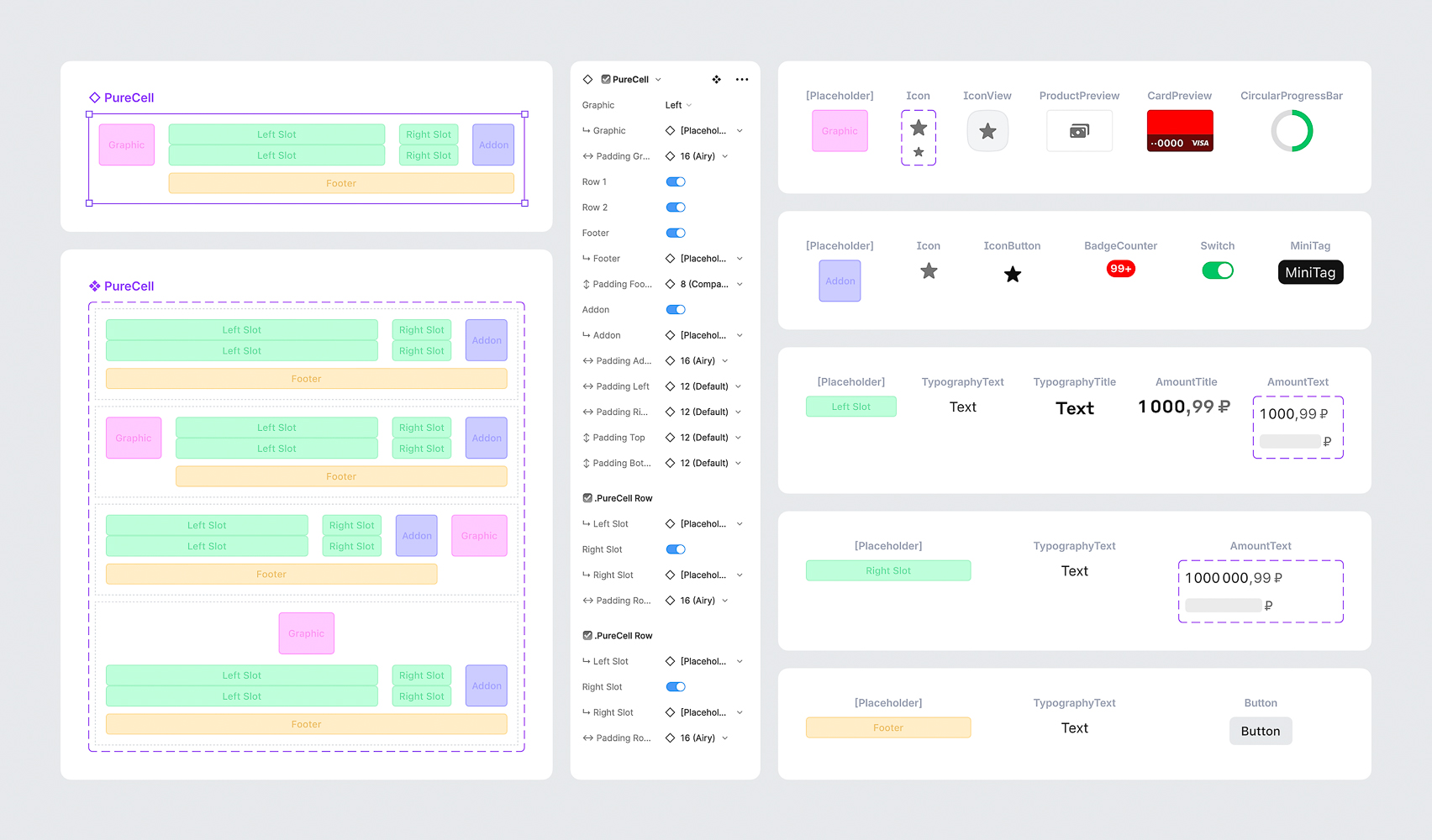1432x840 pixels.
Task: Click the diamond icon beside 8 (Compa... value
Action: [670, 284]
